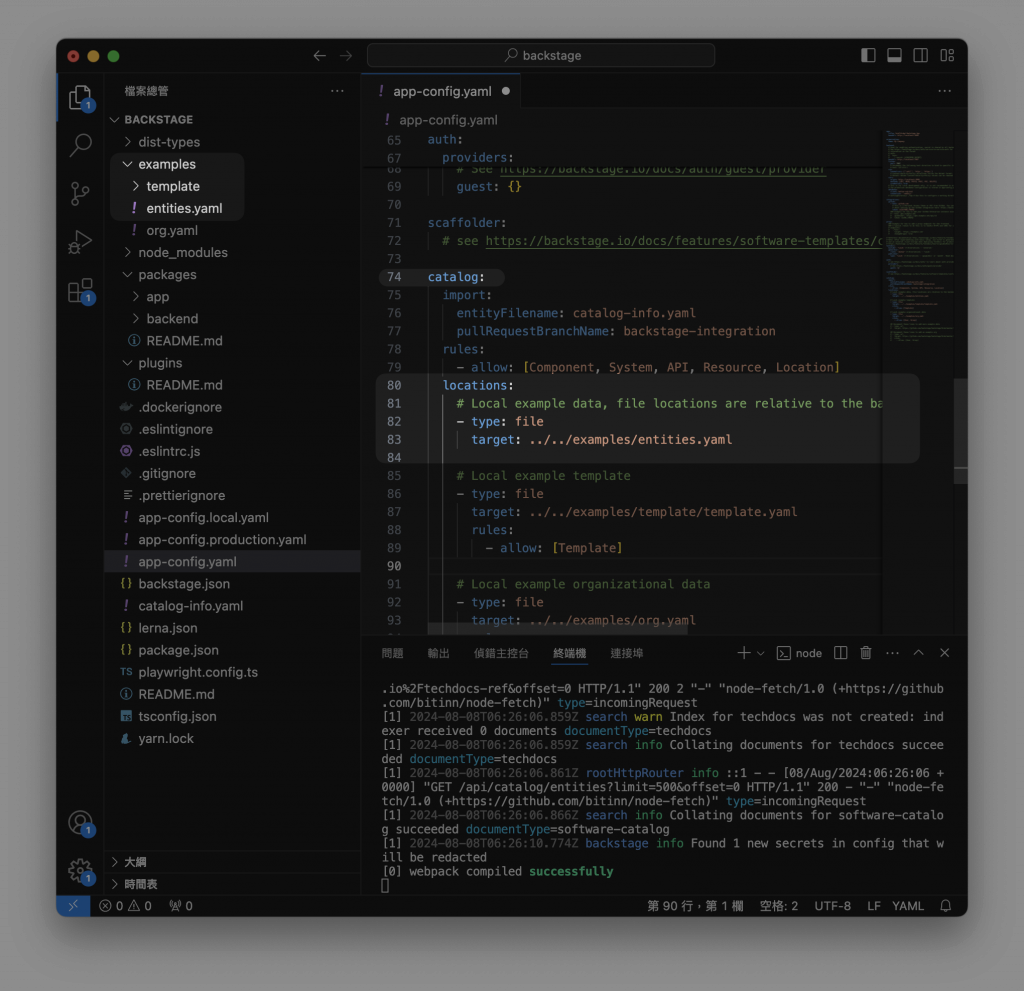Open forwarded ports indicator in status bar

tap(181, 905)
